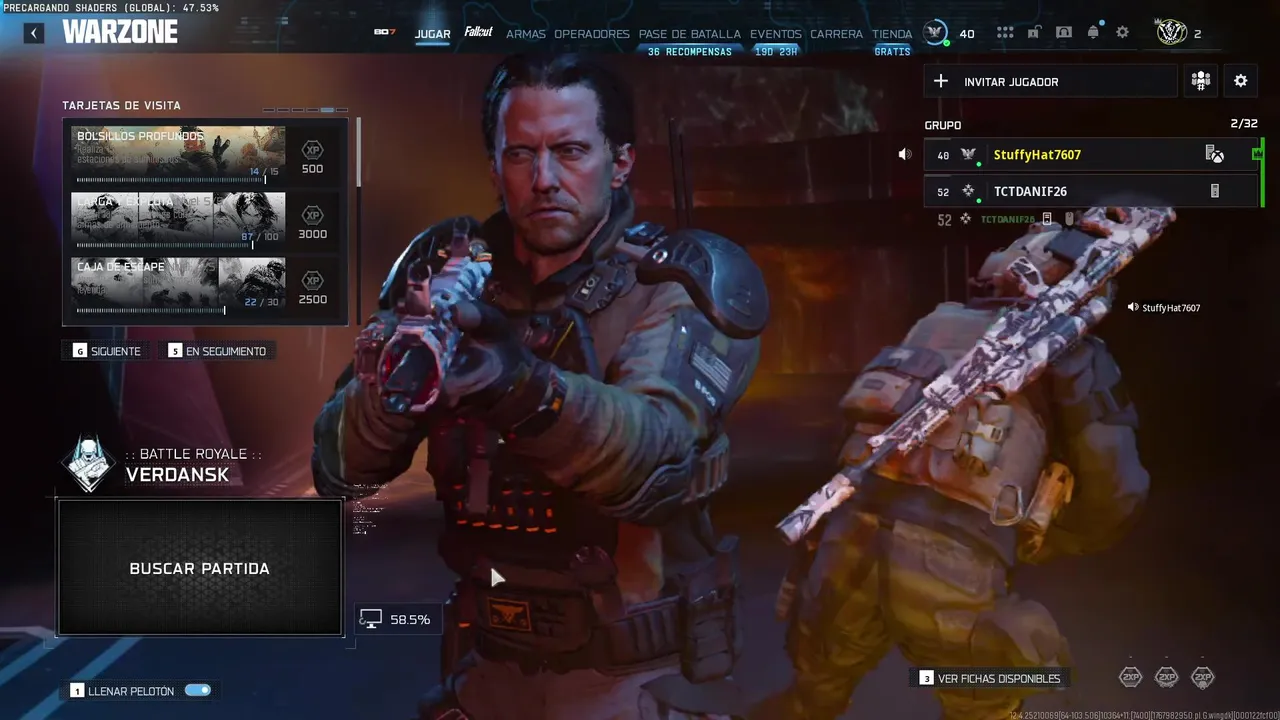
Task: Go back using the arrow beside WARZONE
Action: coord(34,33)
